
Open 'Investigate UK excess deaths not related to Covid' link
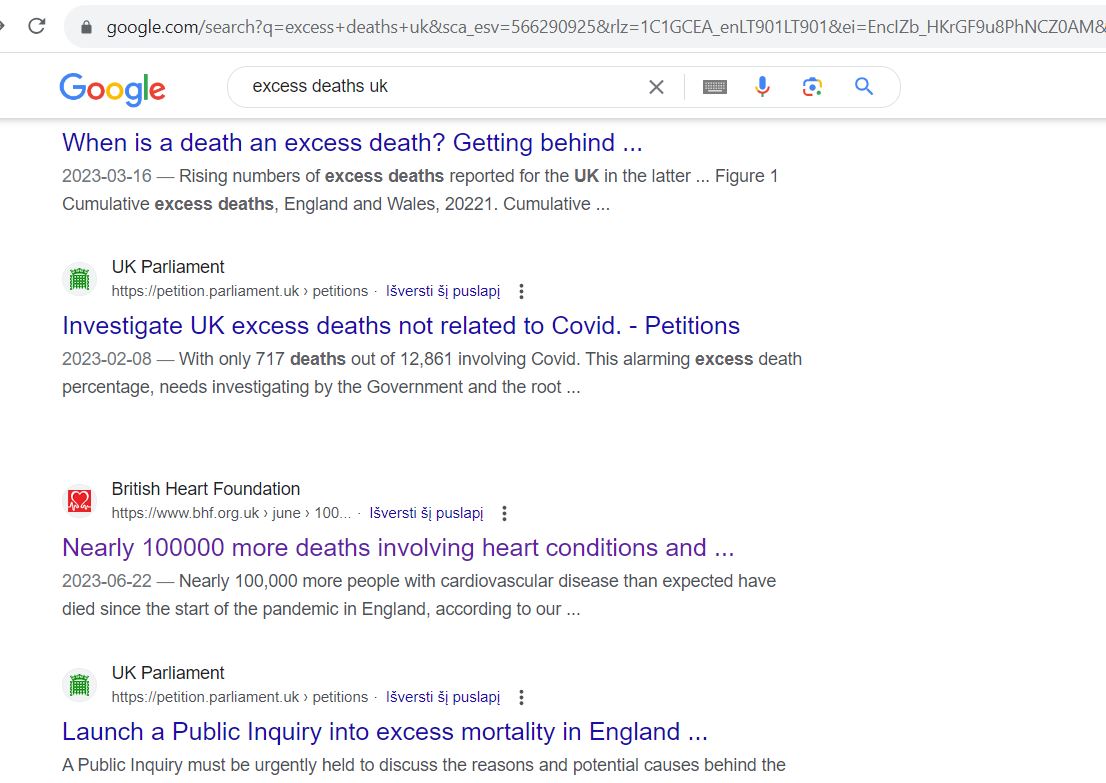(x=401, y=326)
